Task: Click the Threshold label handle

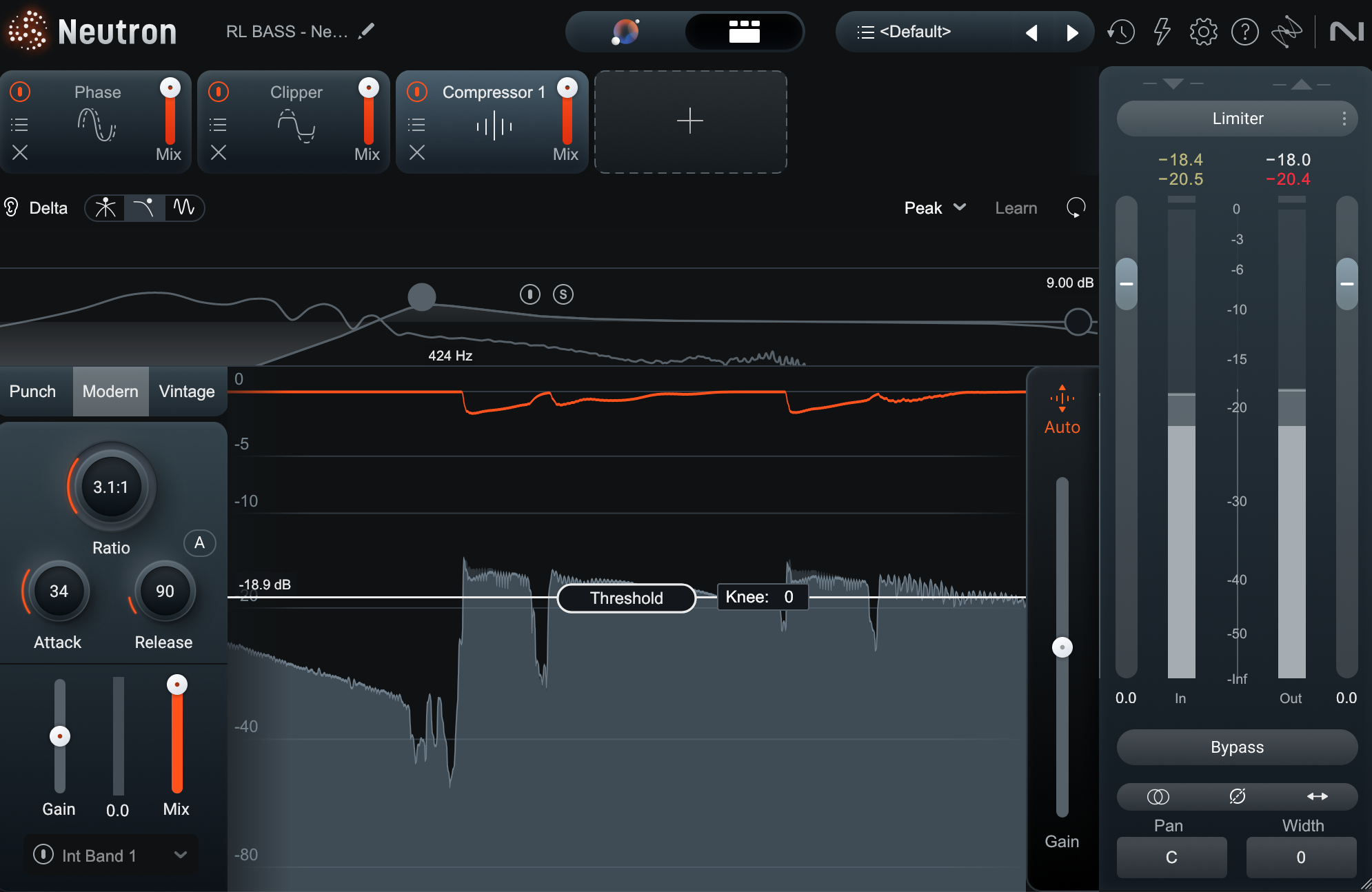Action: pos(627,598)
